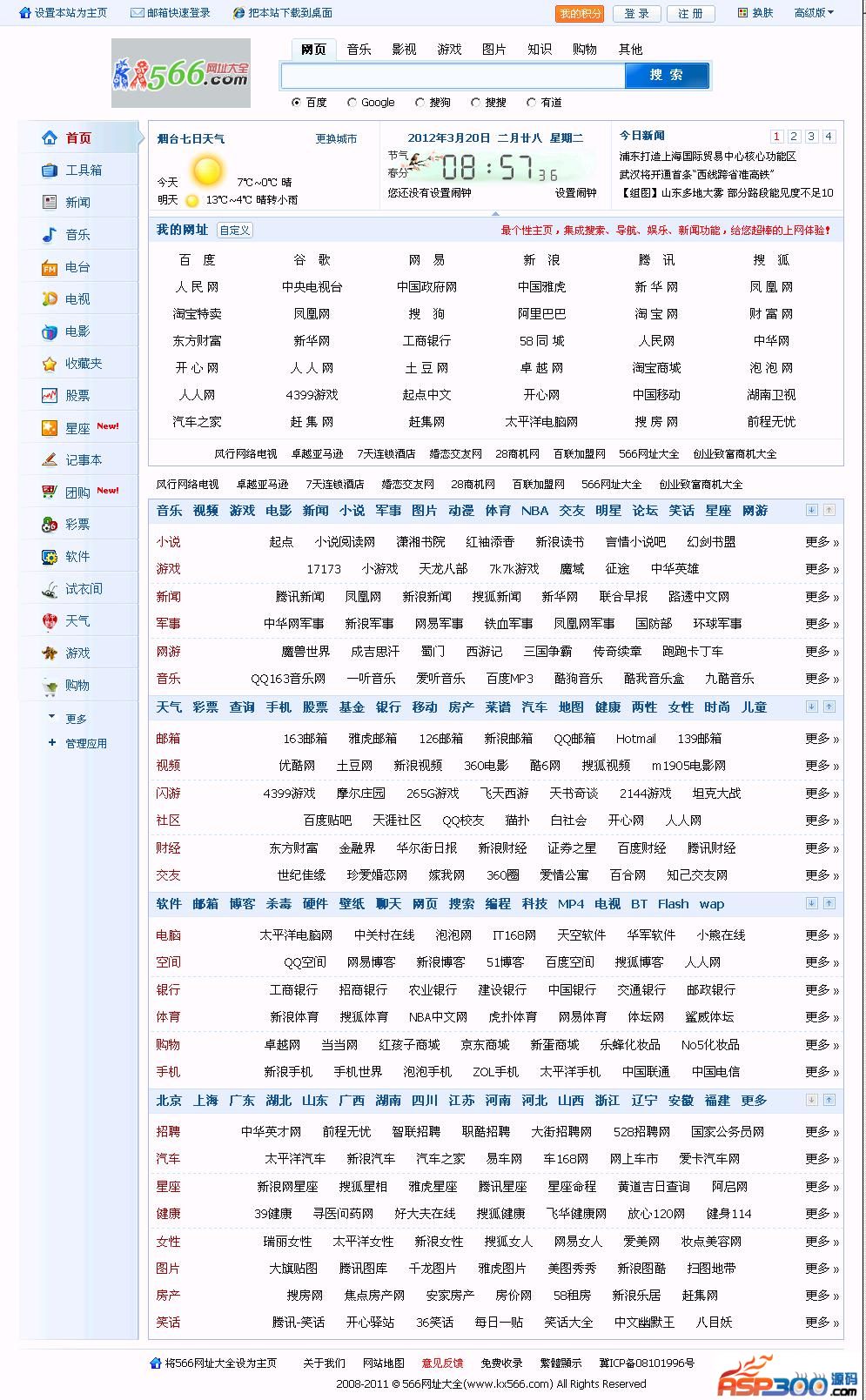
Task: Click the 股票 stock chart icon
Action: tap(50, 395)
